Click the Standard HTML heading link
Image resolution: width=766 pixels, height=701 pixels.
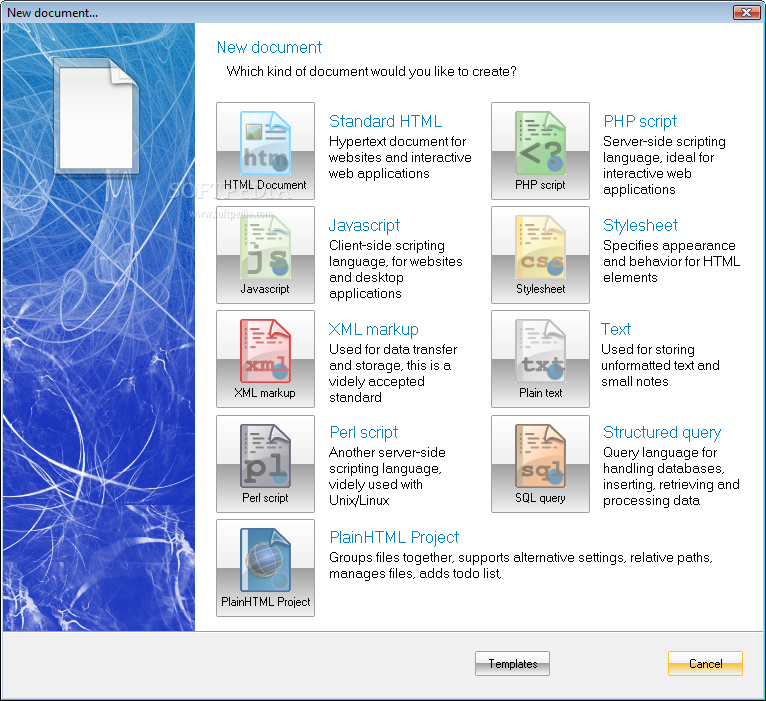[385, 121]
